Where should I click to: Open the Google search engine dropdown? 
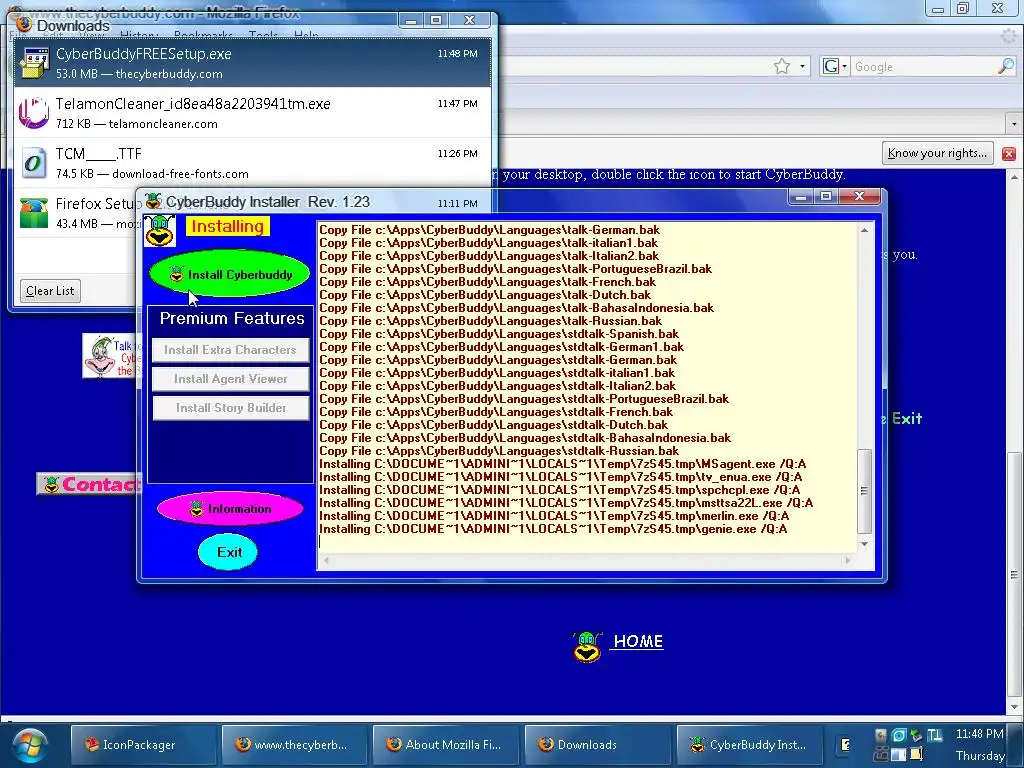[x=835, y=66]
